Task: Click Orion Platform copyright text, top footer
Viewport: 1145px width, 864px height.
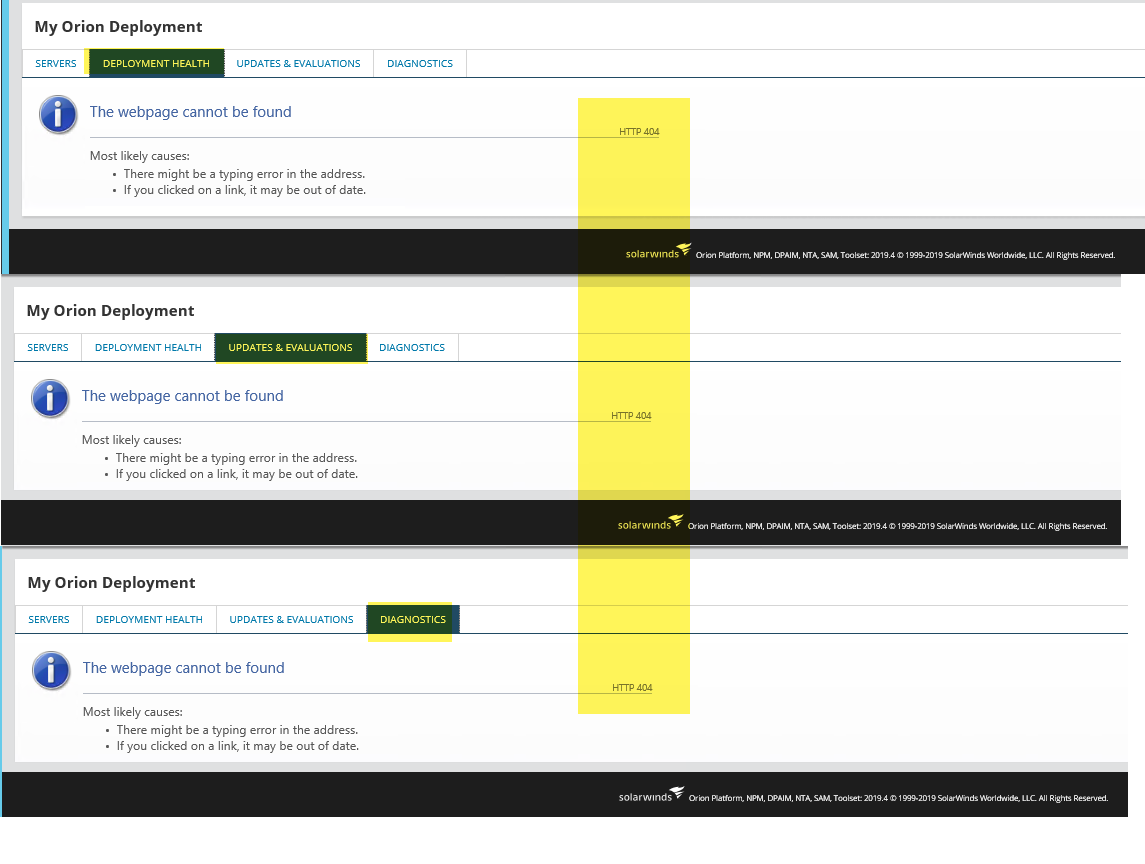Action: click(905, 255)
